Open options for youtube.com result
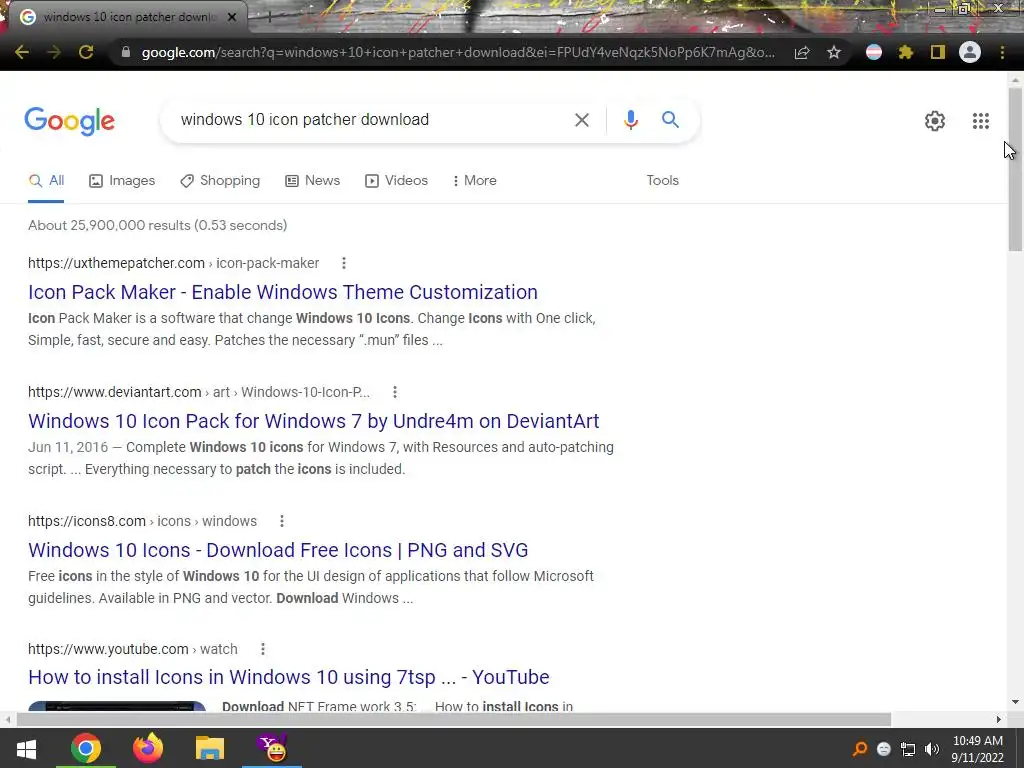The height and width of the screenshot is (768, 1024). [263, 649]
